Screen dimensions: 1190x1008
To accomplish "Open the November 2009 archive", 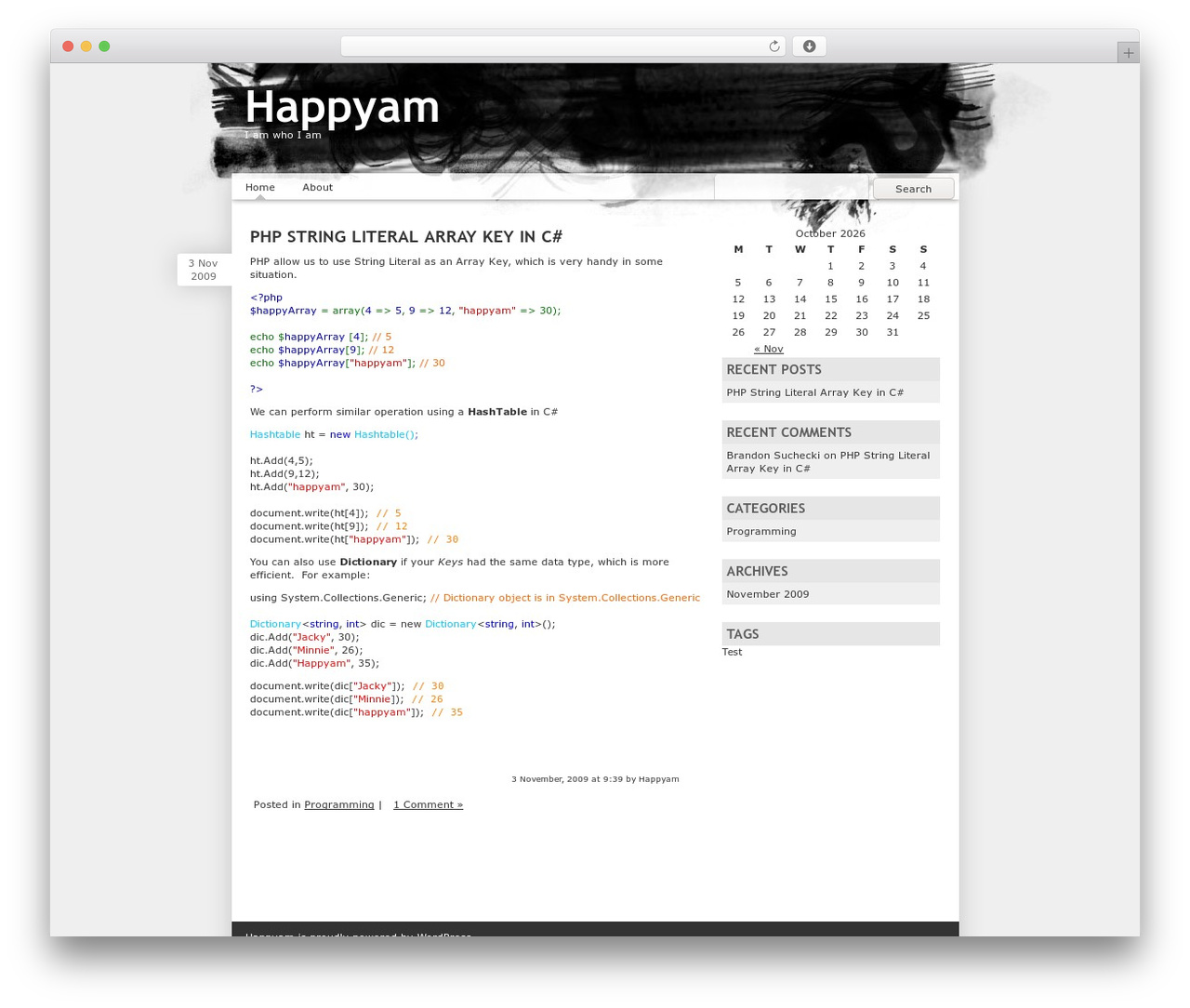I will pos(768,594).
